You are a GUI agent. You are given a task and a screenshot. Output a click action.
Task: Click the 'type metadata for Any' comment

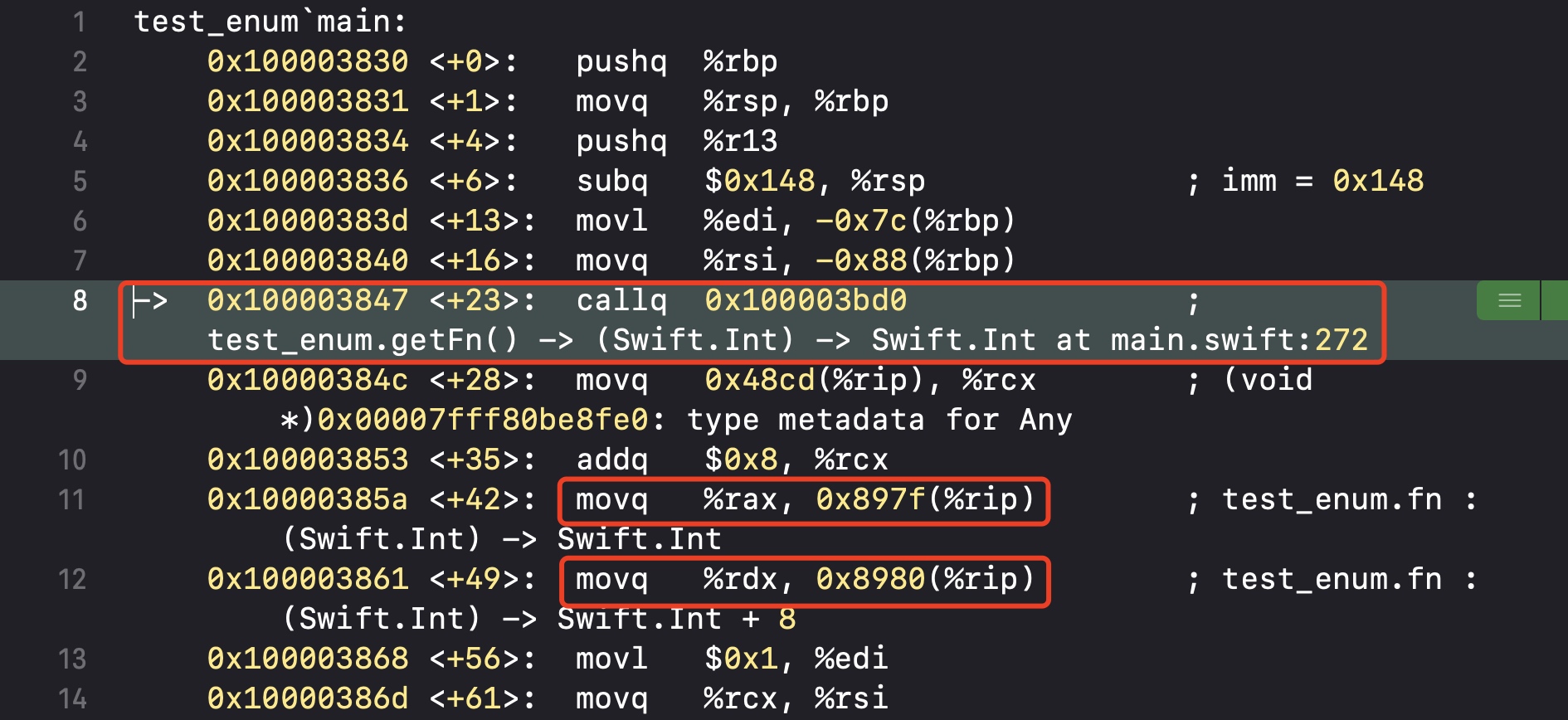tap(879, 420)
